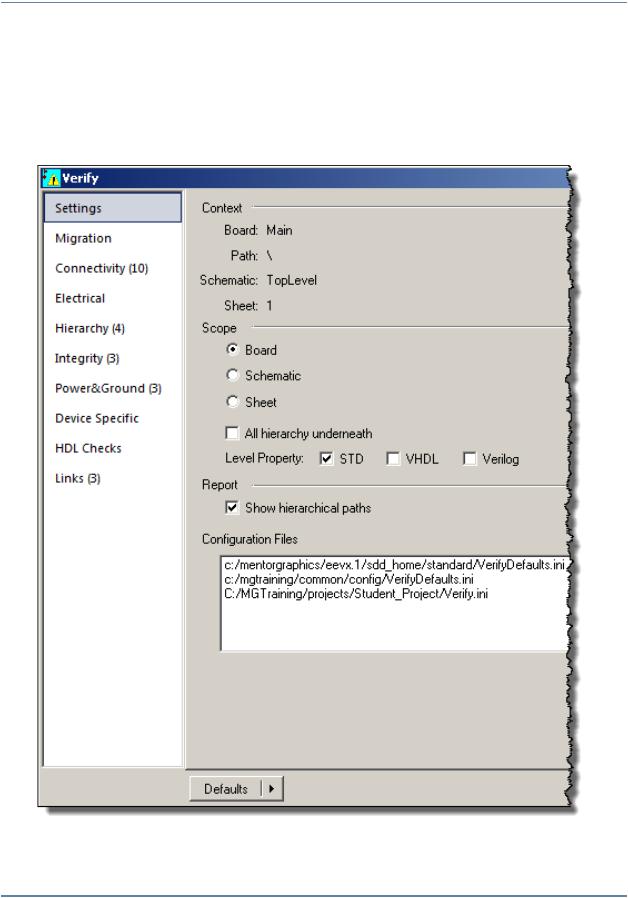
Task: Select the Sheet scope radio button
Action: coord(232,401)
